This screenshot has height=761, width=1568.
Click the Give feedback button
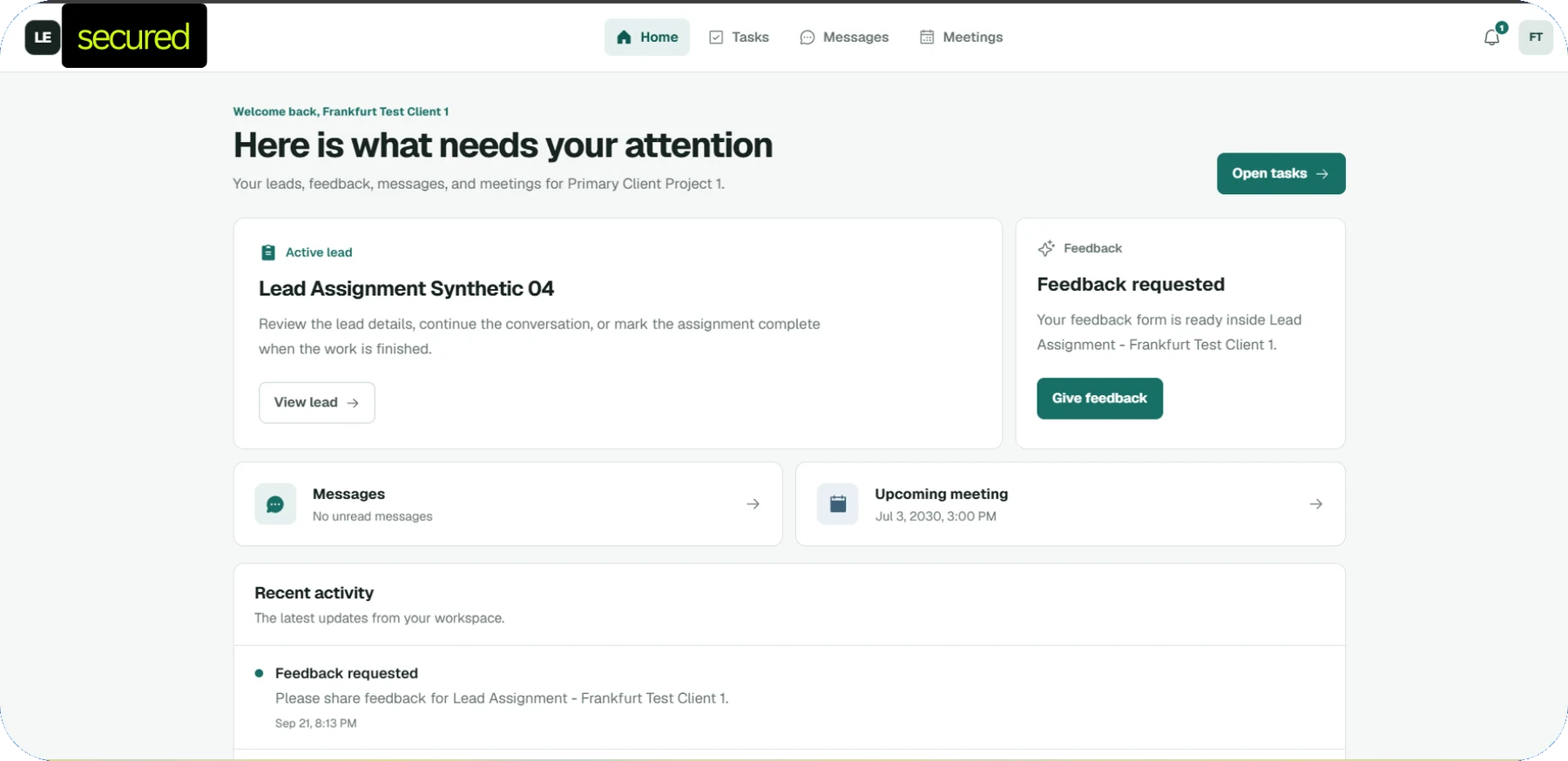[x=1100, y=398]
